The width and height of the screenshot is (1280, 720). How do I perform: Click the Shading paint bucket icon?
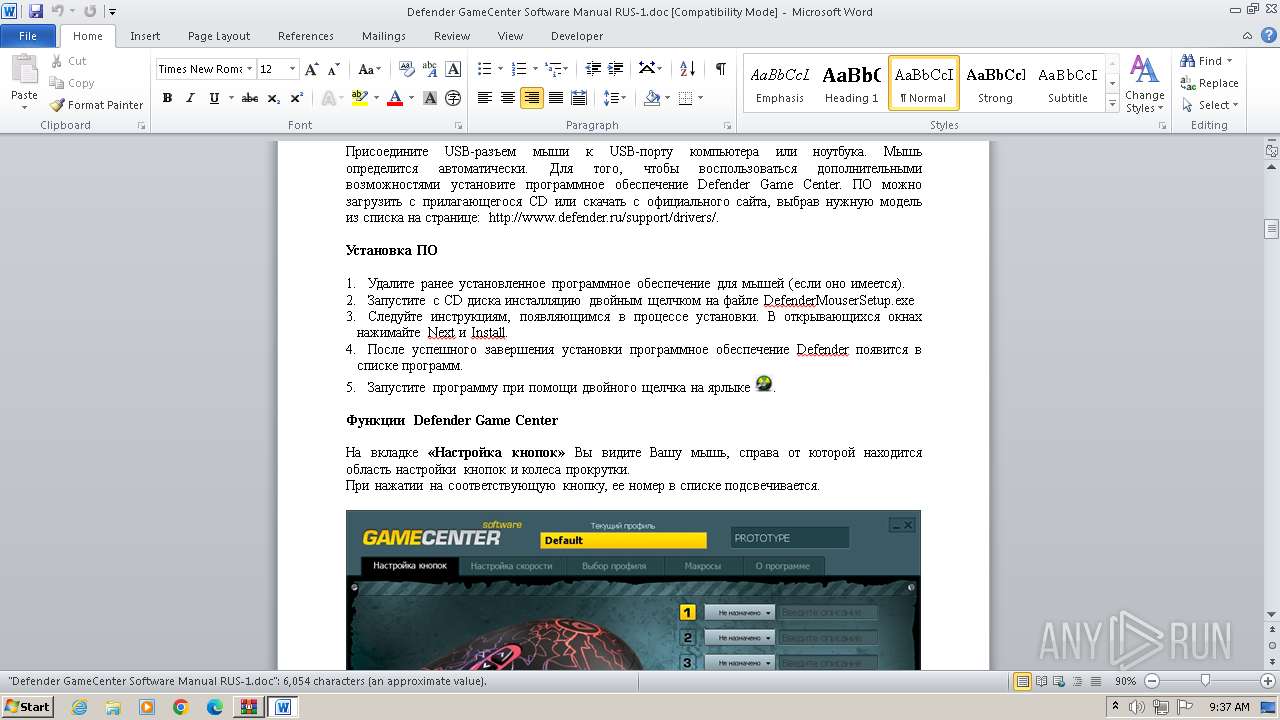[652, 98]
